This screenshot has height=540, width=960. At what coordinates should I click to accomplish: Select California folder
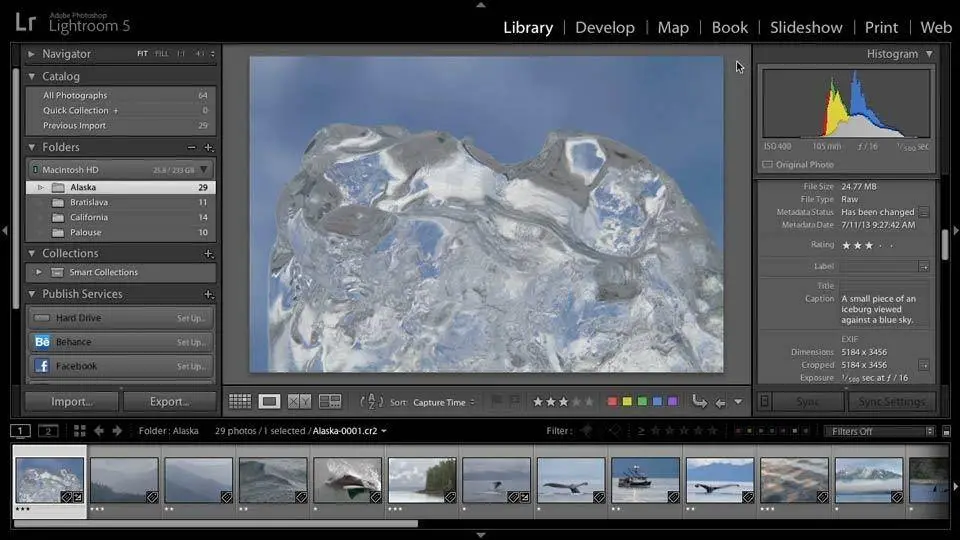121,217
